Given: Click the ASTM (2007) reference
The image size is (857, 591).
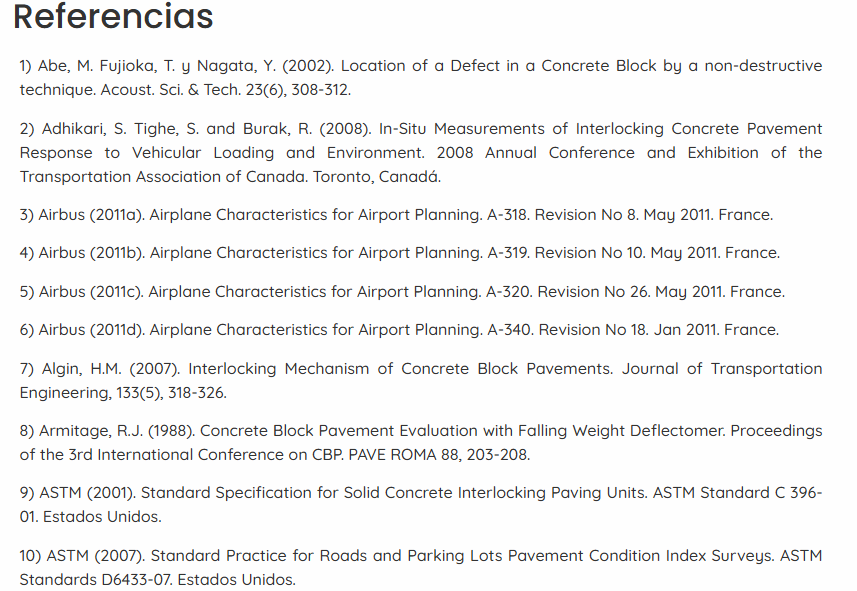Looking at the screenshot, I should [x=421, y=567].
